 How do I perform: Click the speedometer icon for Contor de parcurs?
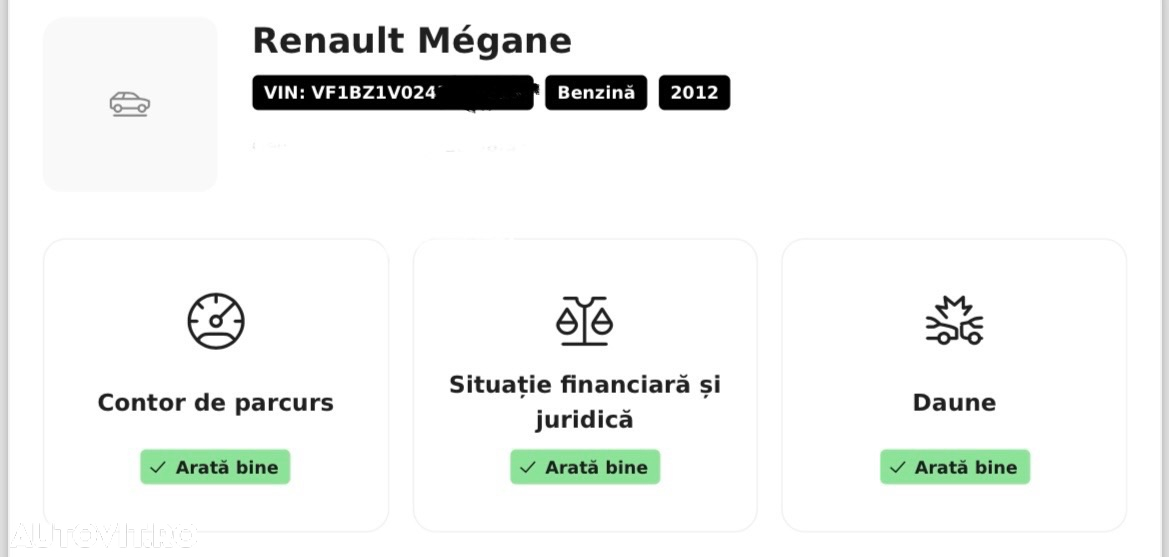point(215,321)
